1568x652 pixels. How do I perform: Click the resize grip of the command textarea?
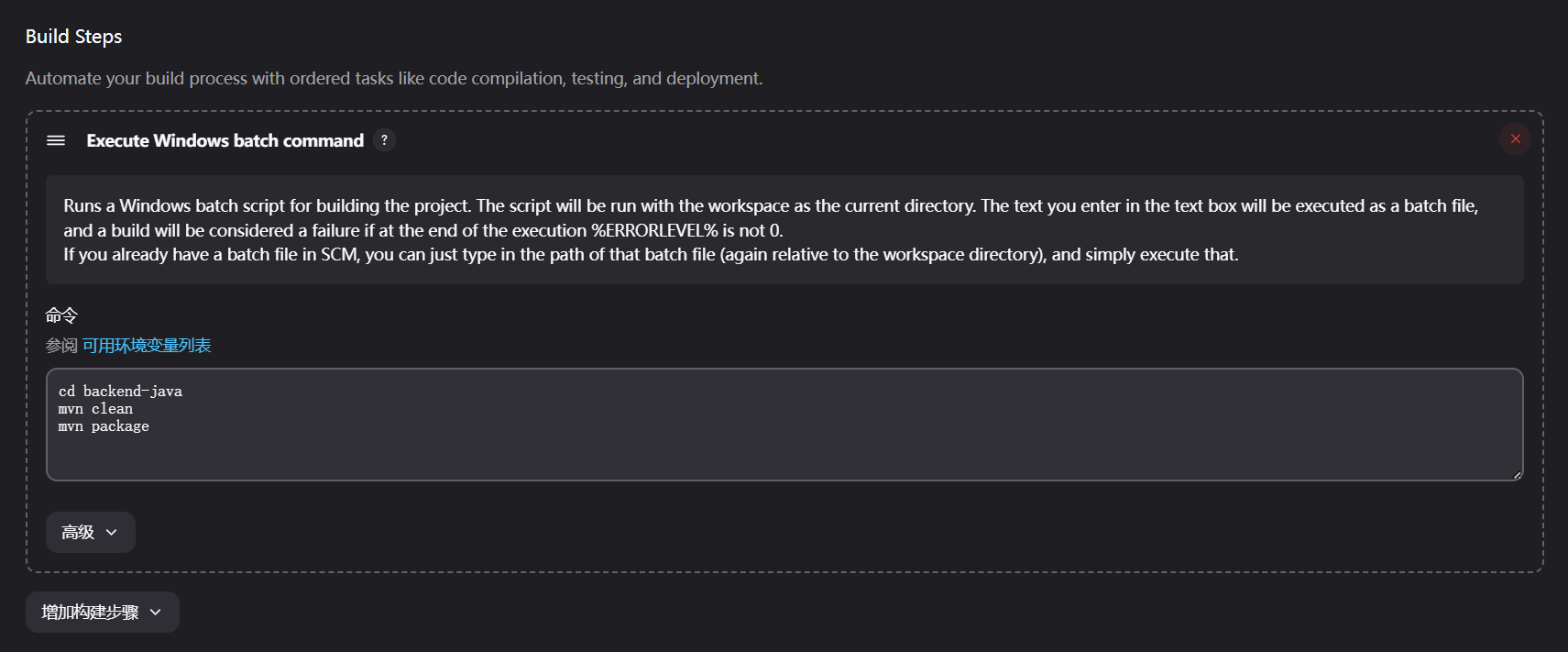(1517, 475)
